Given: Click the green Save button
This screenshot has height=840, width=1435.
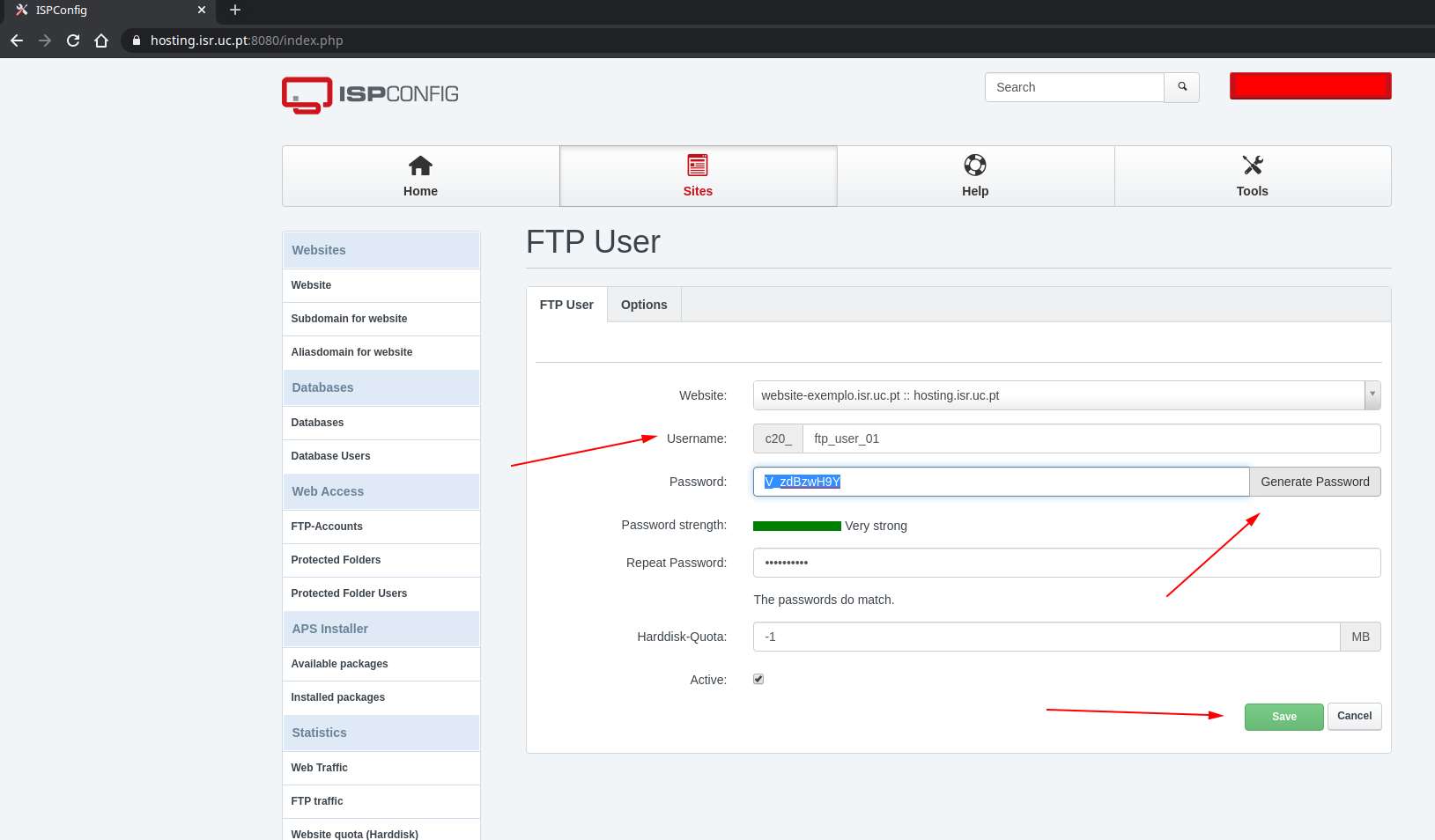Looking at the screenshot, I should click(x=1284, y=717).
